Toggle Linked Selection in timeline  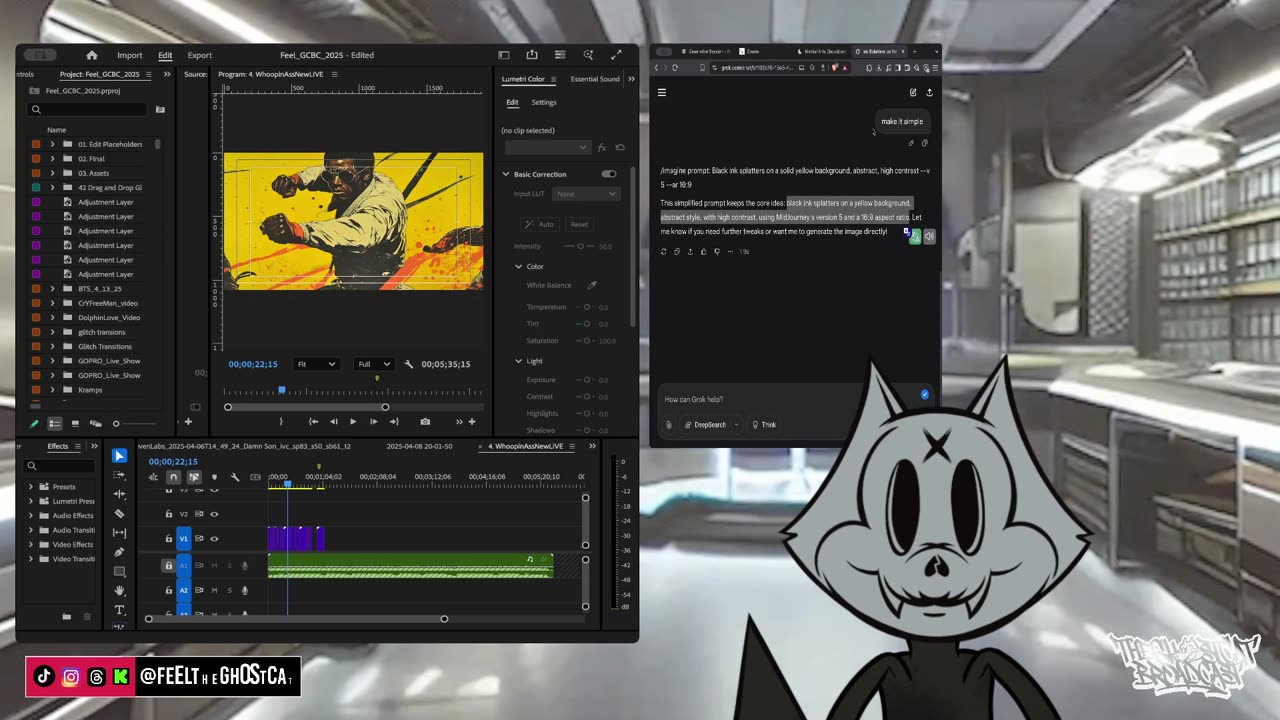point(194,477)
